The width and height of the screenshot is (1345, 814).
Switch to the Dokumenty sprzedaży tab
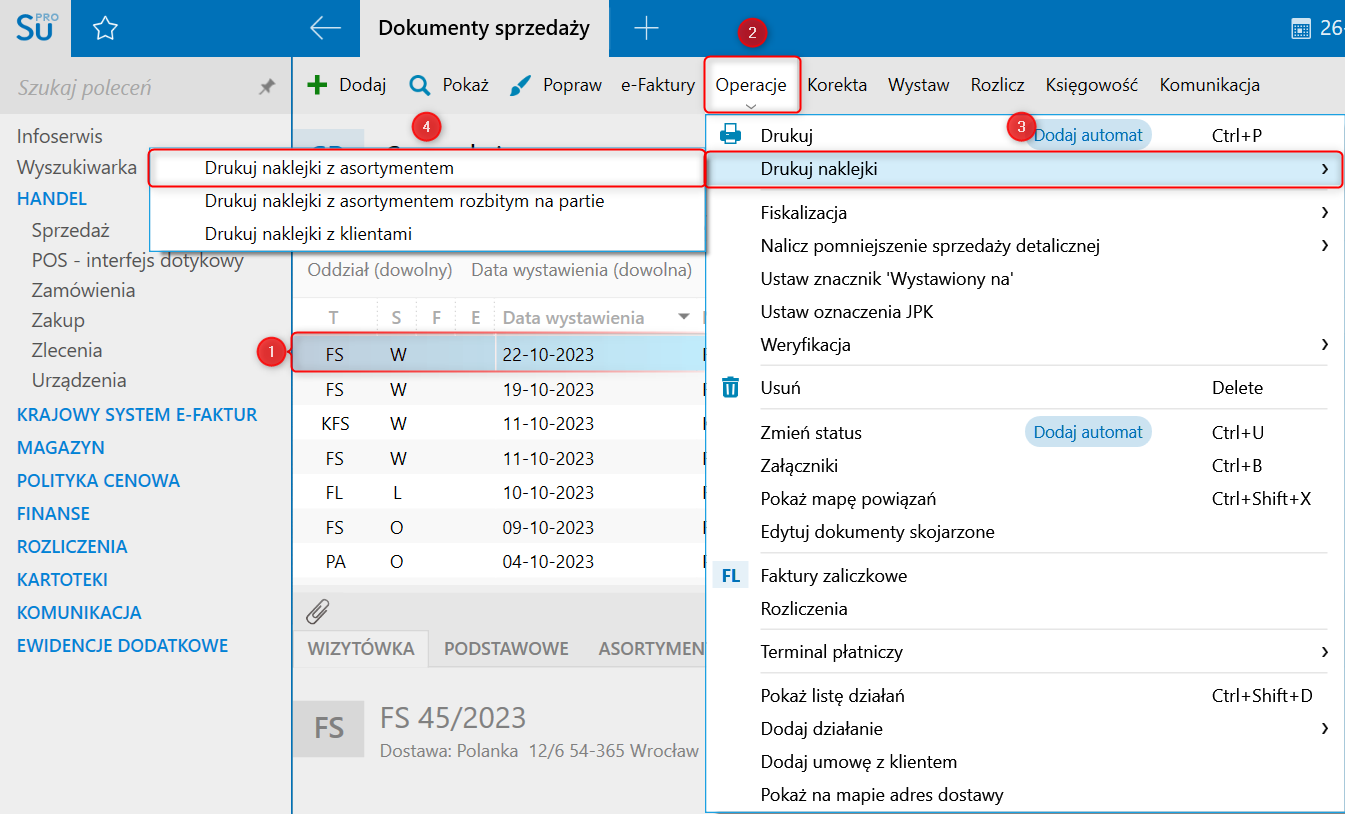(484, 28)
